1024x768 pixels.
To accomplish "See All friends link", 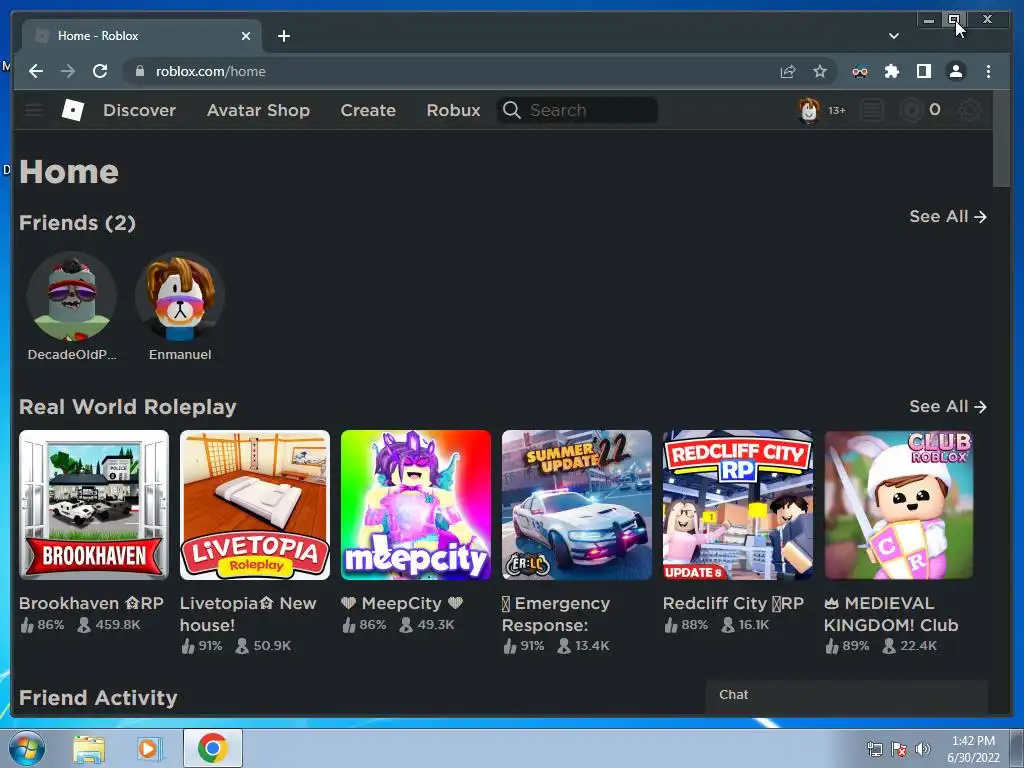I will click(948, 216).
